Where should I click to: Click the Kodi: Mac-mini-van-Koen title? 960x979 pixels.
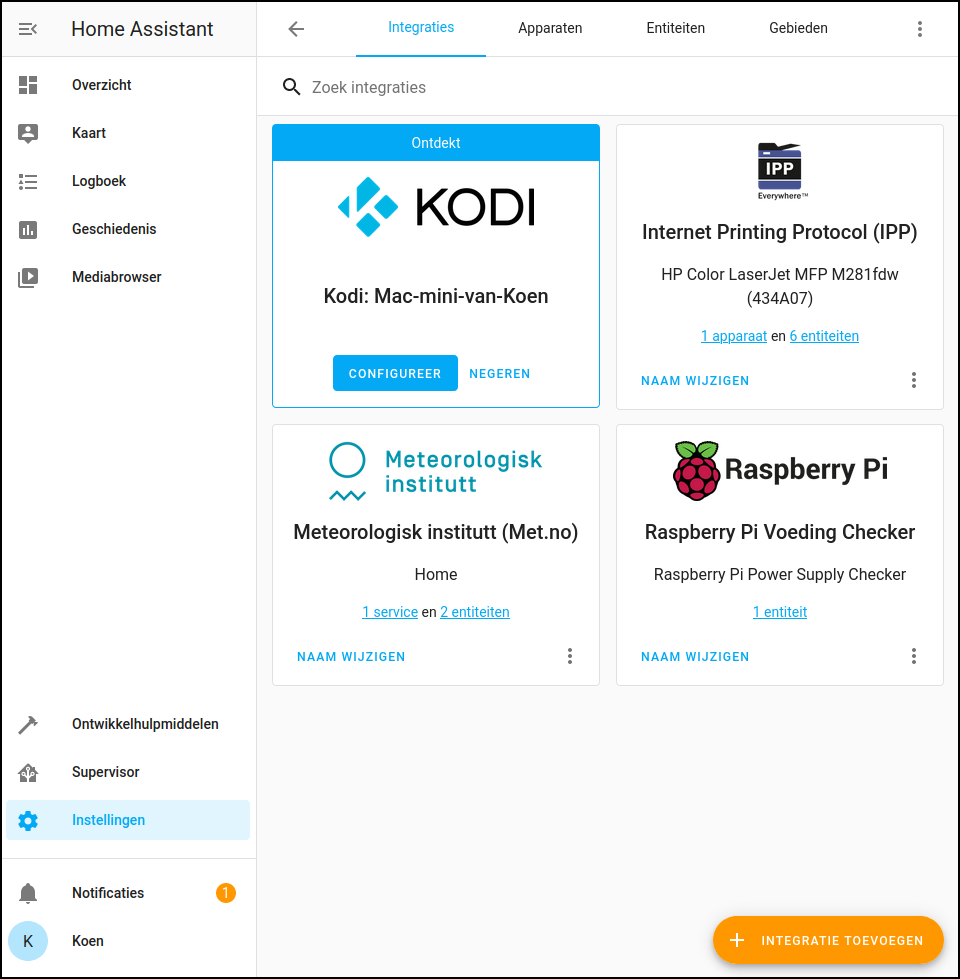(x=436, y=296)
